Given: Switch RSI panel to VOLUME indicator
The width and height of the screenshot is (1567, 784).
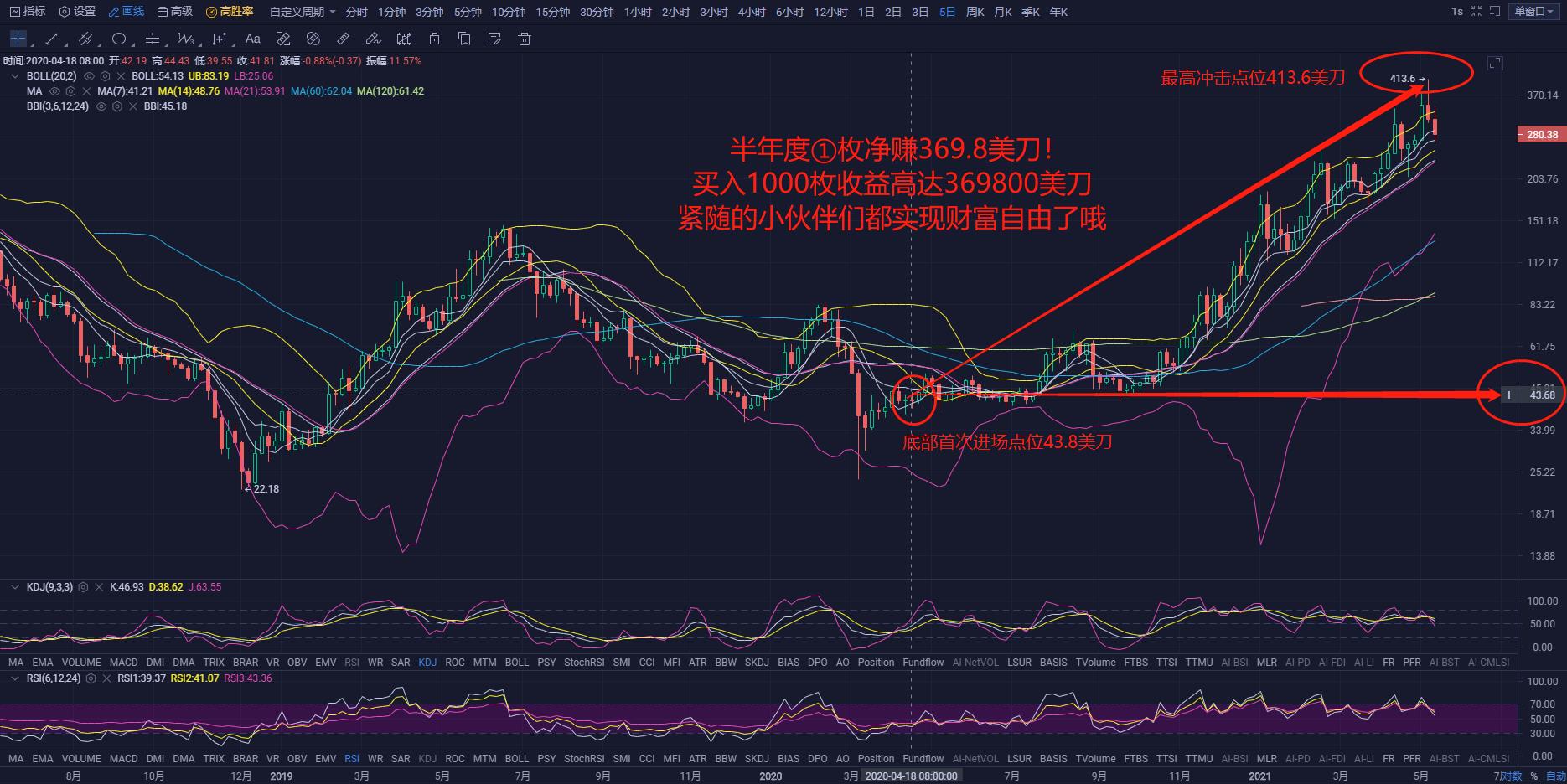Looking at the screenshot, I should (x=81, y=758).
